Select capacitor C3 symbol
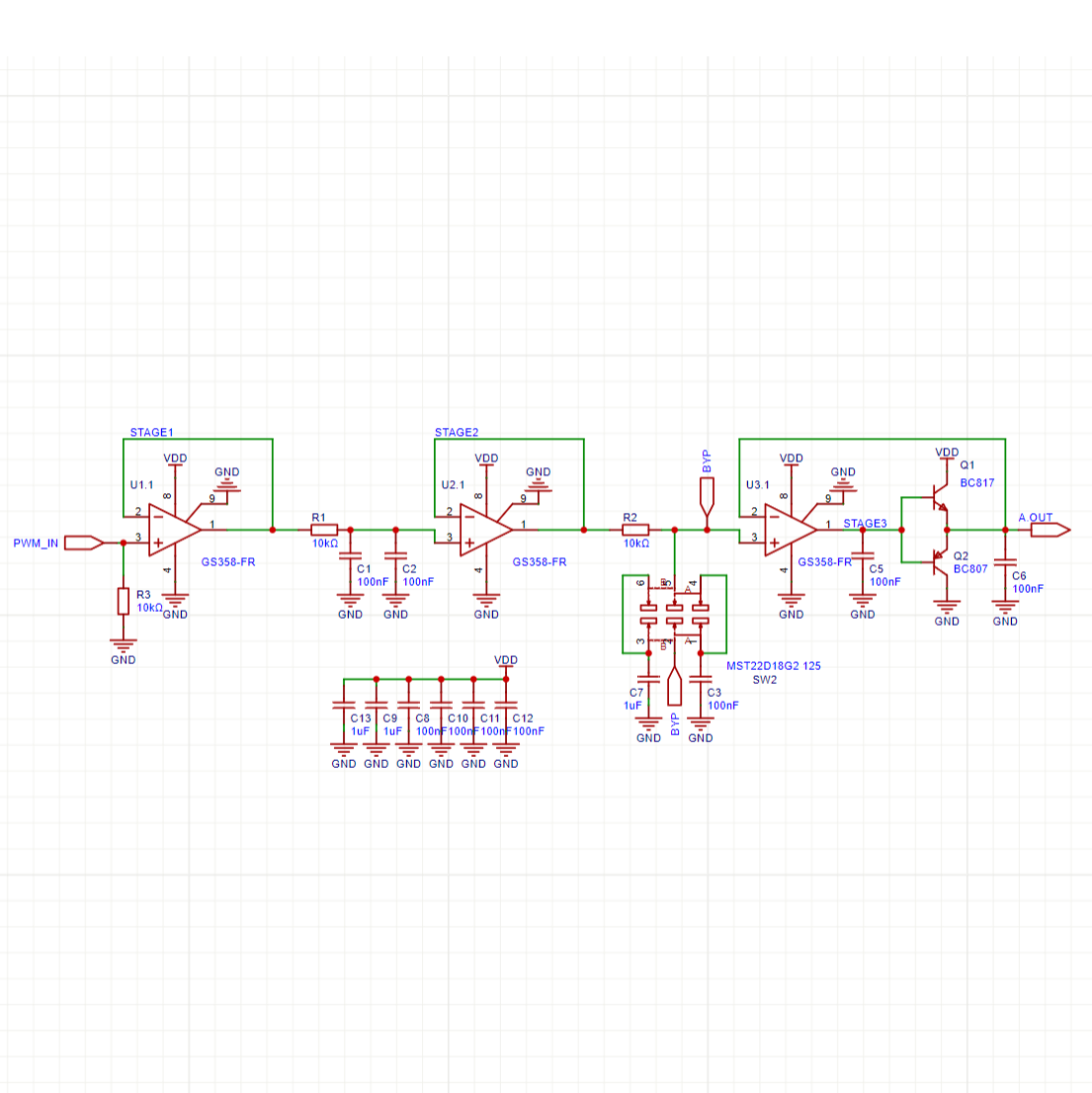Viewport: 1092px width, 1093px height. (x=701, y=679)
